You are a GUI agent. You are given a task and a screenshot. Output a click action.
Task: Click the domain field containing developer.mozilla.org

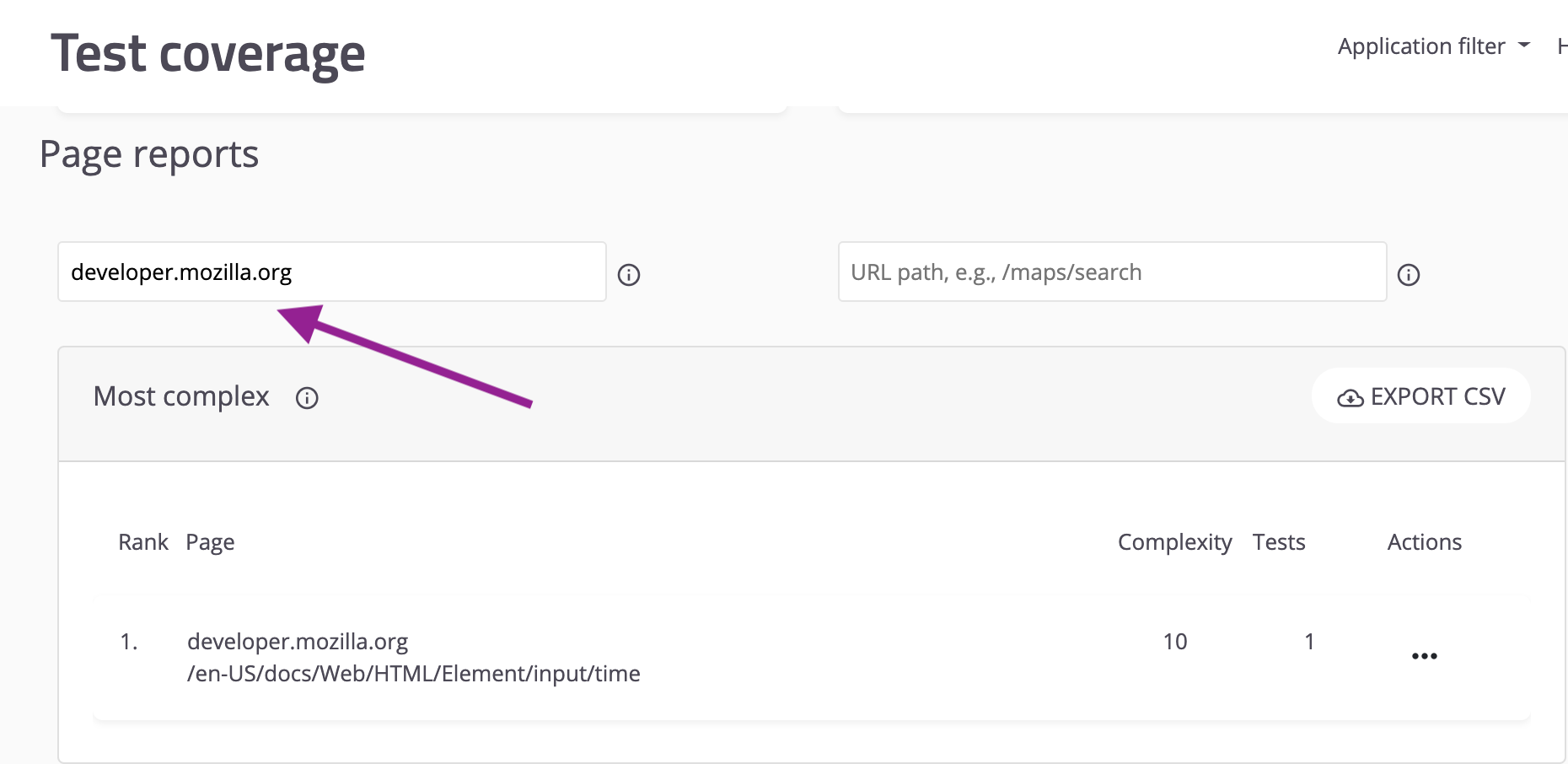coord(332,272)
